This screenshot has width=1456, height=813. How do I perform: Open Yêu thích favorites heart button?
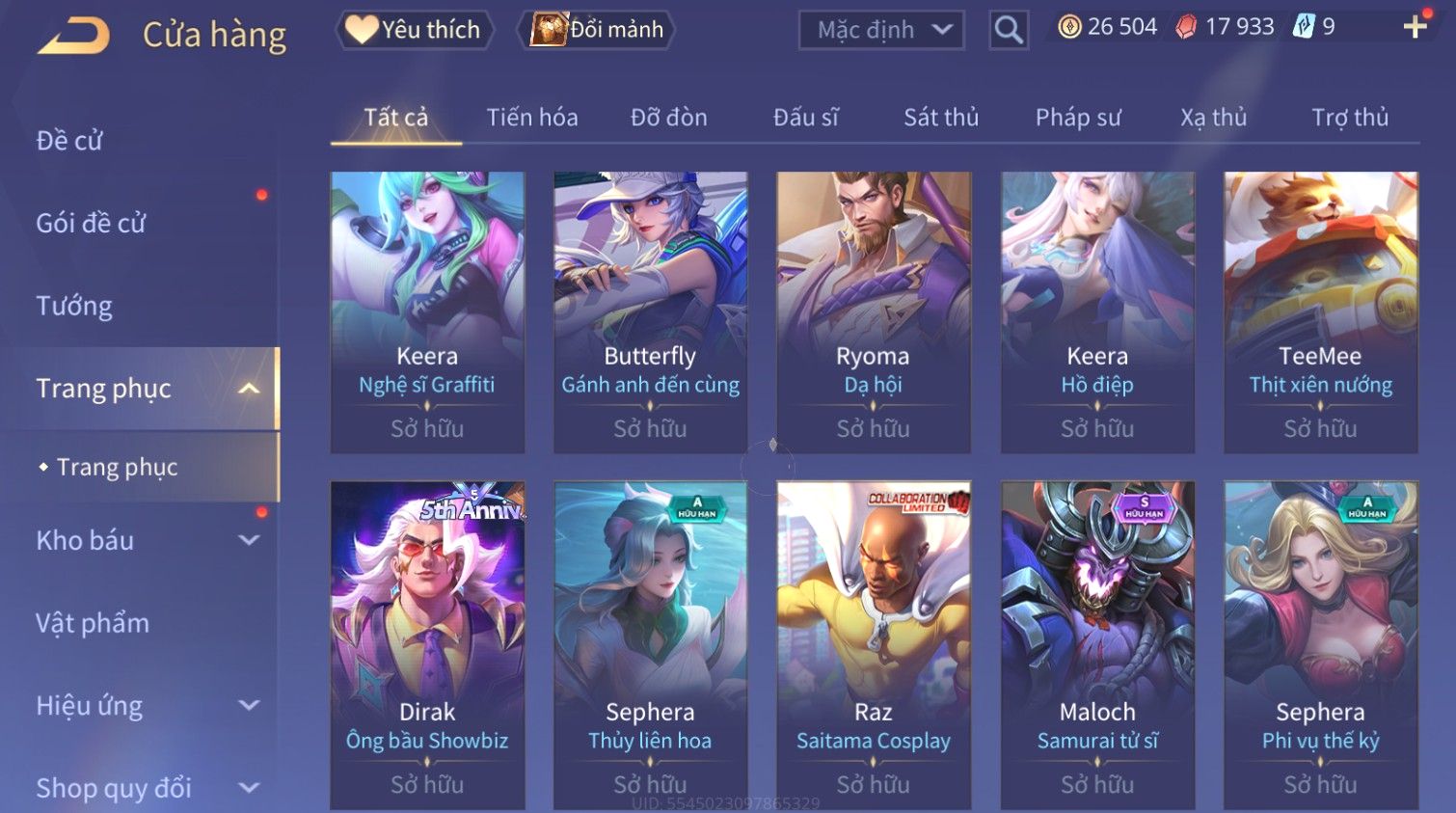tap(415, 30)
